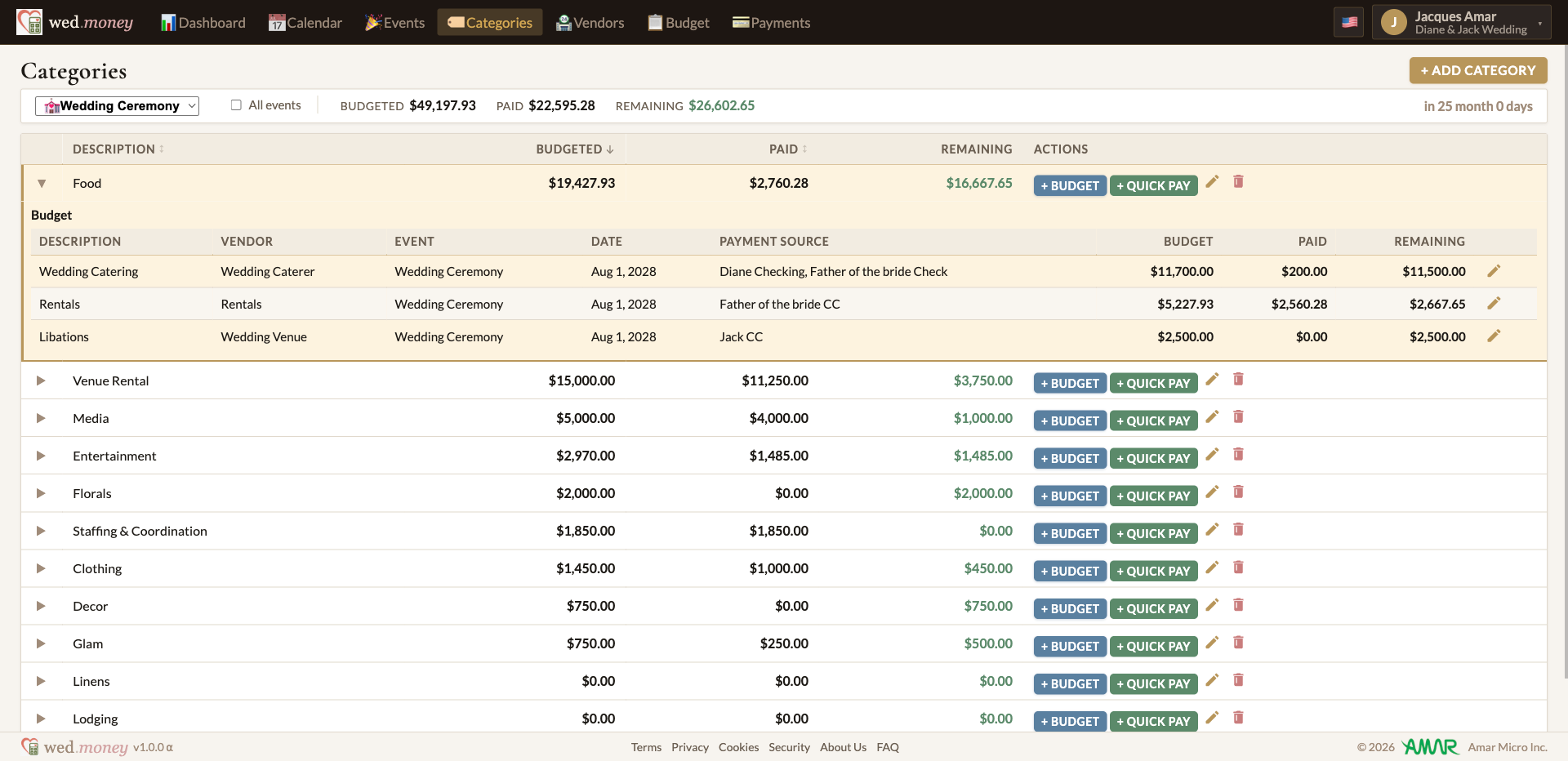This screenshot has height=761, width=1568.
Task: Edit the Florals category
Action: [x=1212, y=492]
